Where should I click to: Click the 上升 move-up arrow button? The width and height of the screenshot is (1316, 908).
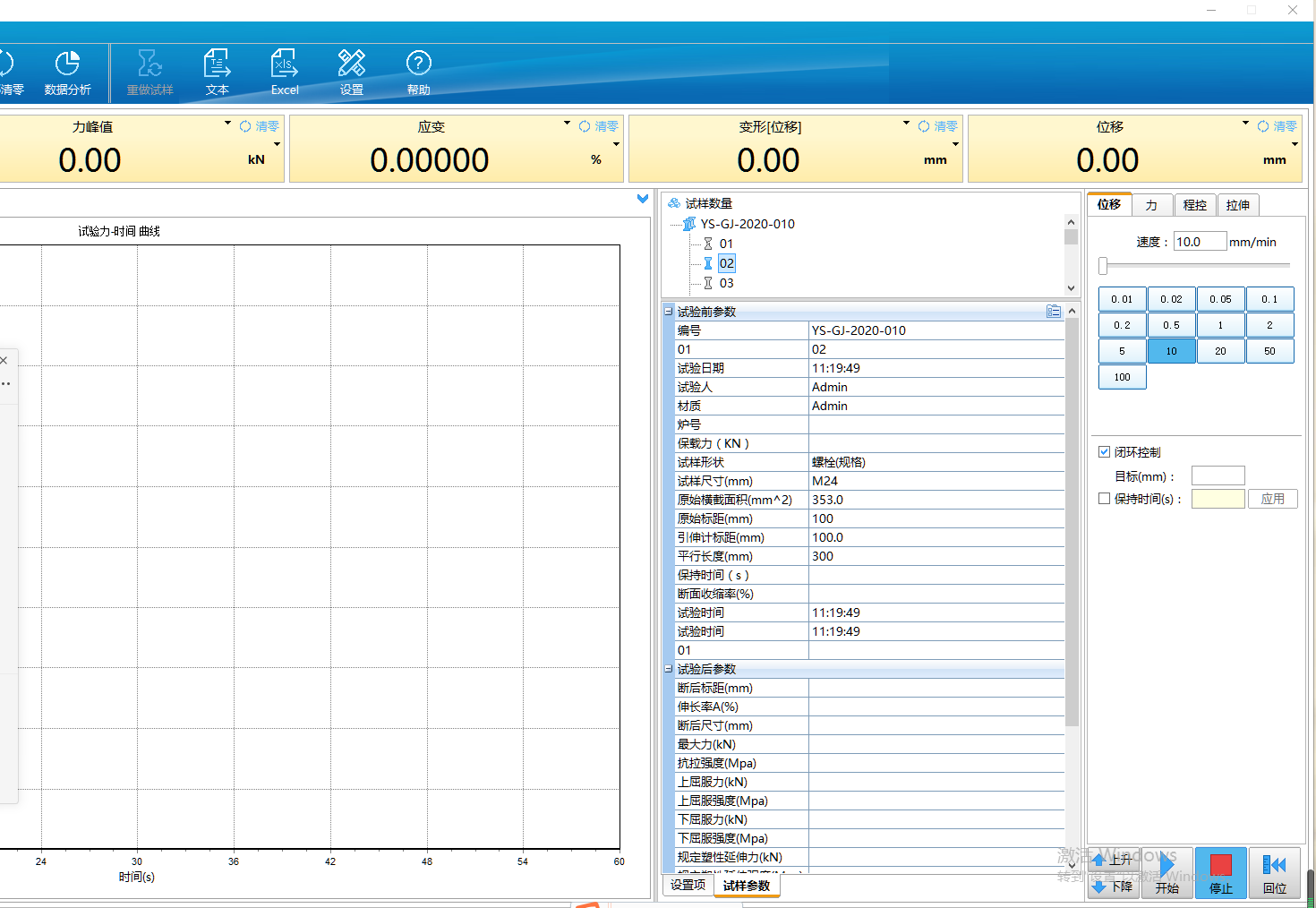(1112, 860)
